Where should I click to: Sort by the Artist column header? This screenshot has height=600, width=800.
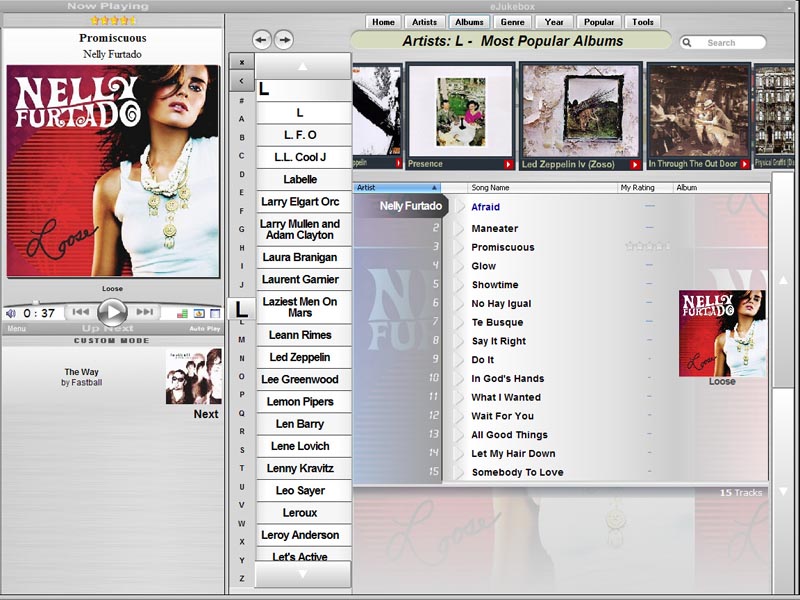pos(396,187)
